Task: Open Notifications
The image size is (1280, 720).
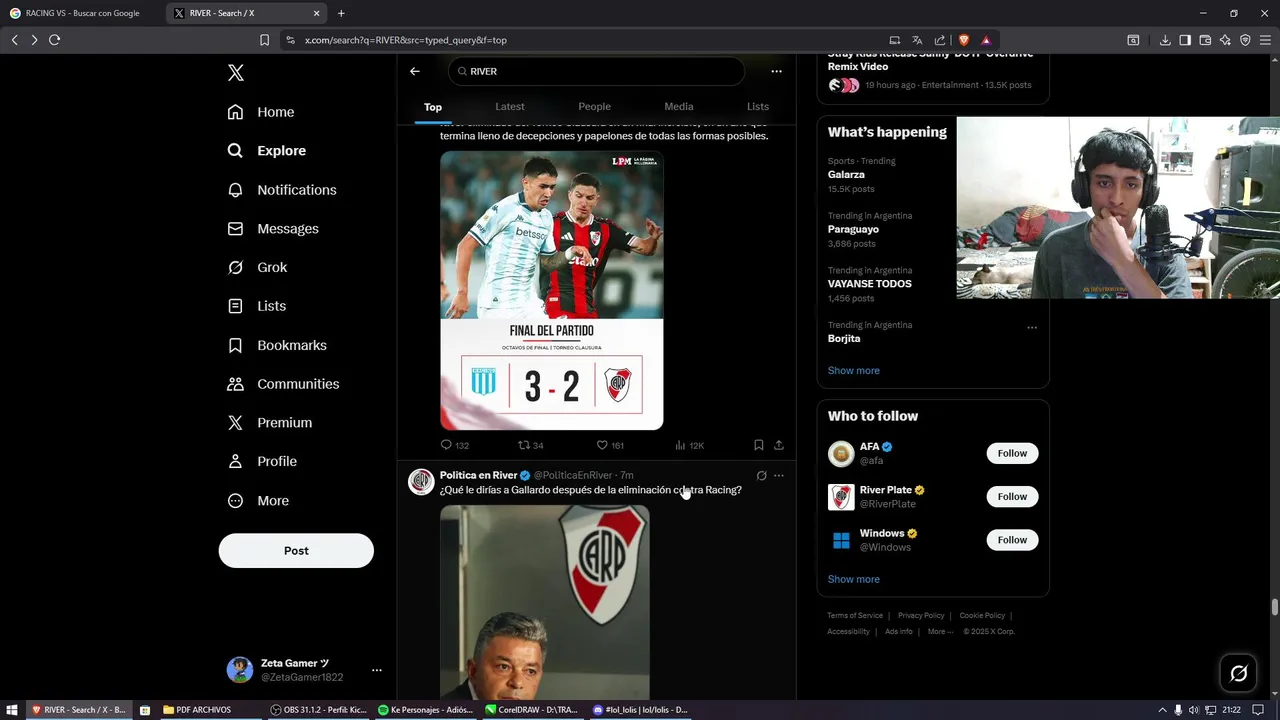Action: [282, 190]
